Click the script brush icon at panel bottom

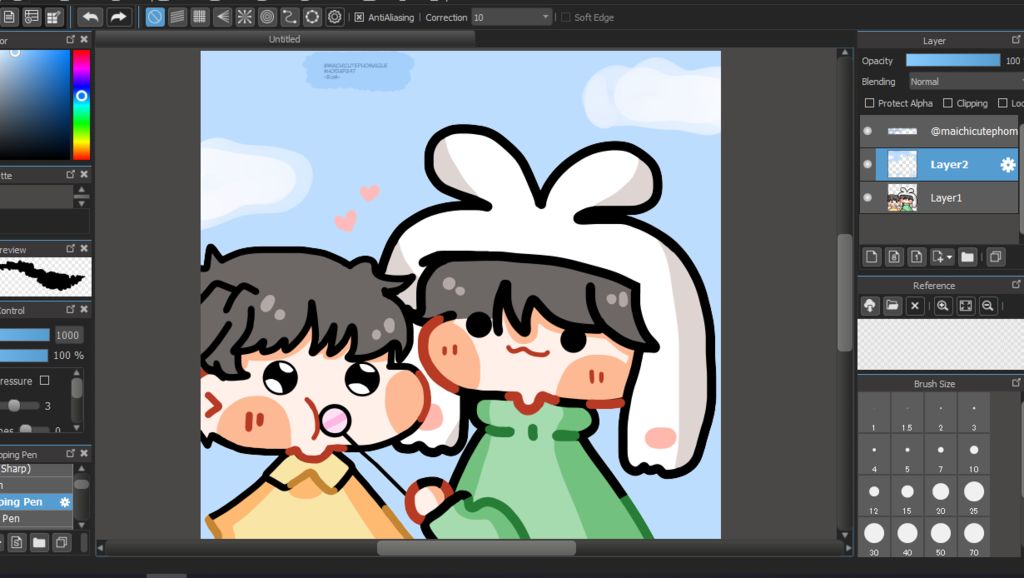[17, 542]
